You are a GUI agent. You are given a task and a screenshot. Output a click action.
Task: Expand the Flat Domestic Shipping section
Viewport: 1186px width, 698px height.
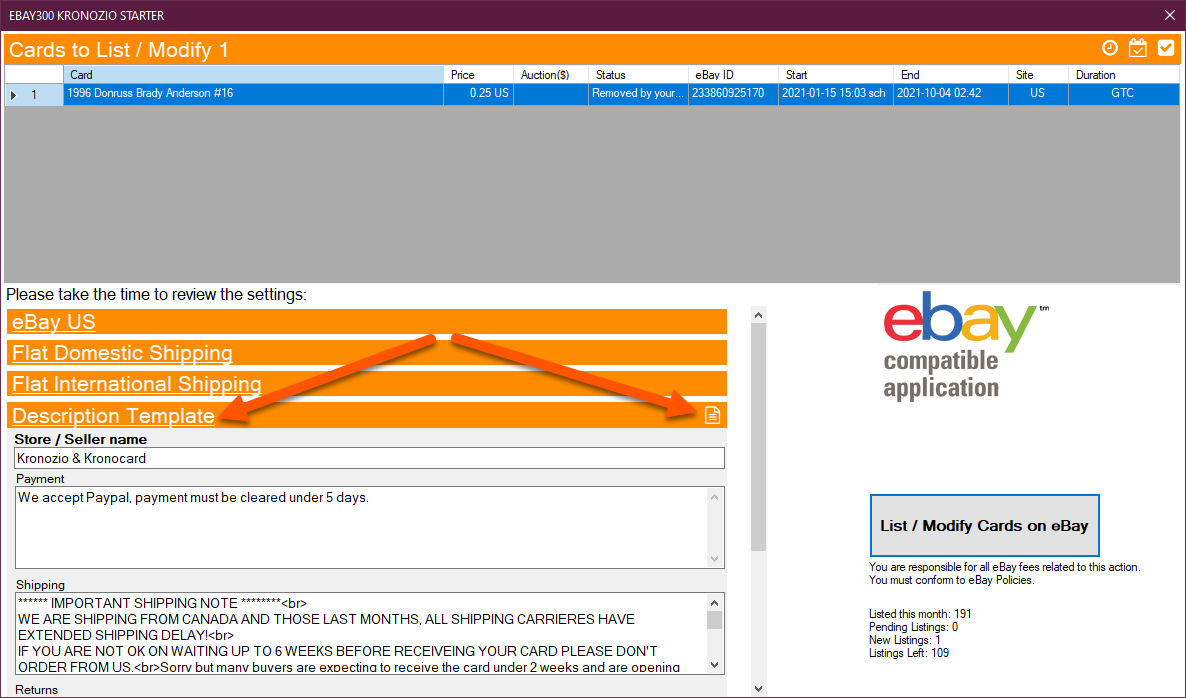click(x=122, y=353)
